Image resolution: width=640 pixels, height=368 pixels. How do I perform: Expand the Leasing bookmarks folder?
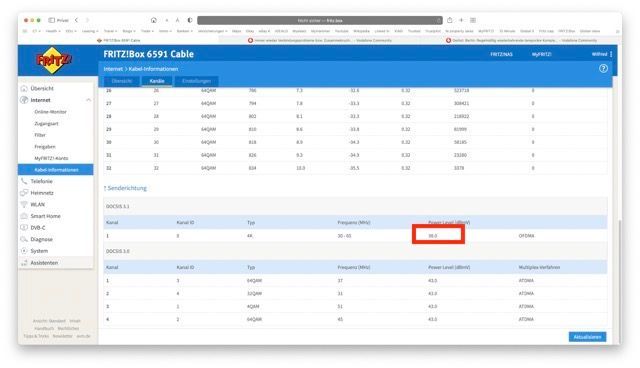[89, 31]
